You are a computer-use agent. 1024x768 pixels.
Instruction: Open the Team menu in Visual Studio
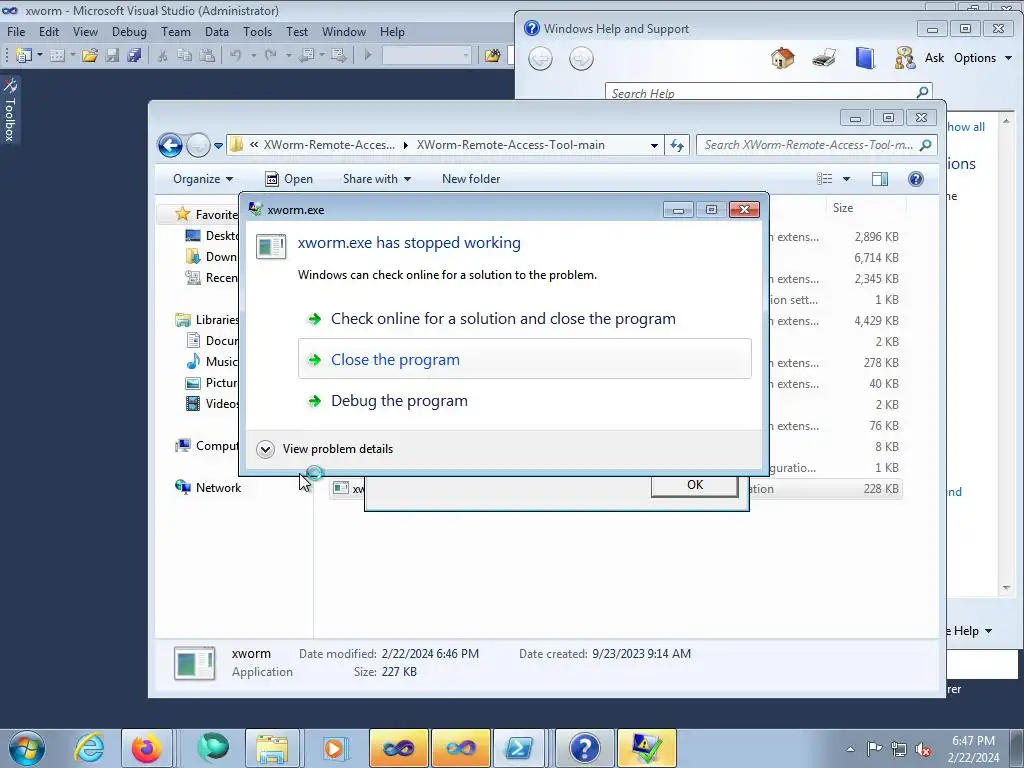176,31
